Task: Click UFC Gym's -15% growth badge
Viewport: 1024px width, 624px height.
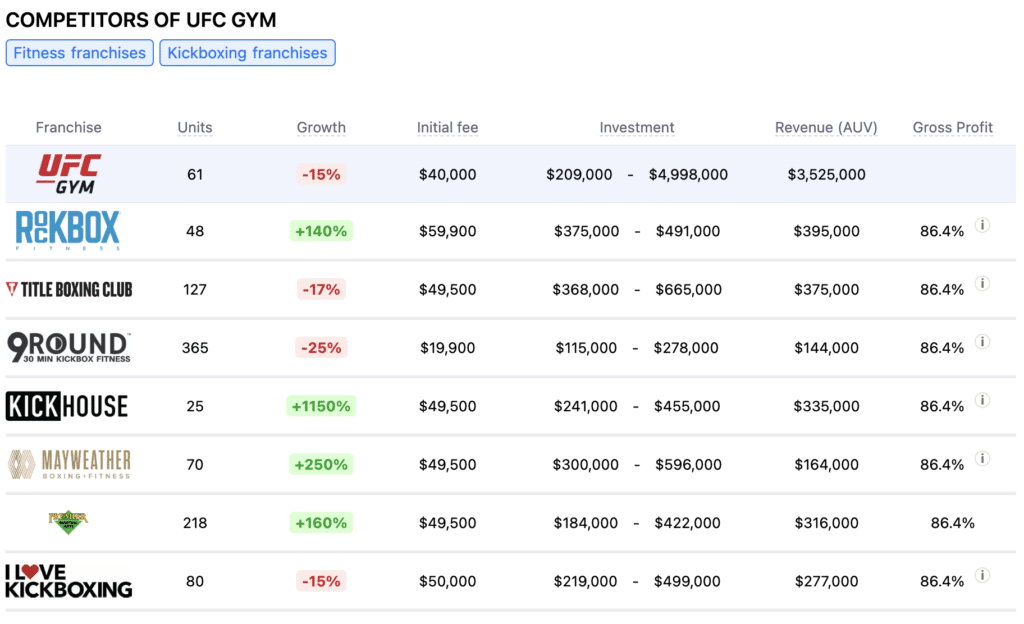Action: point(321,174)
